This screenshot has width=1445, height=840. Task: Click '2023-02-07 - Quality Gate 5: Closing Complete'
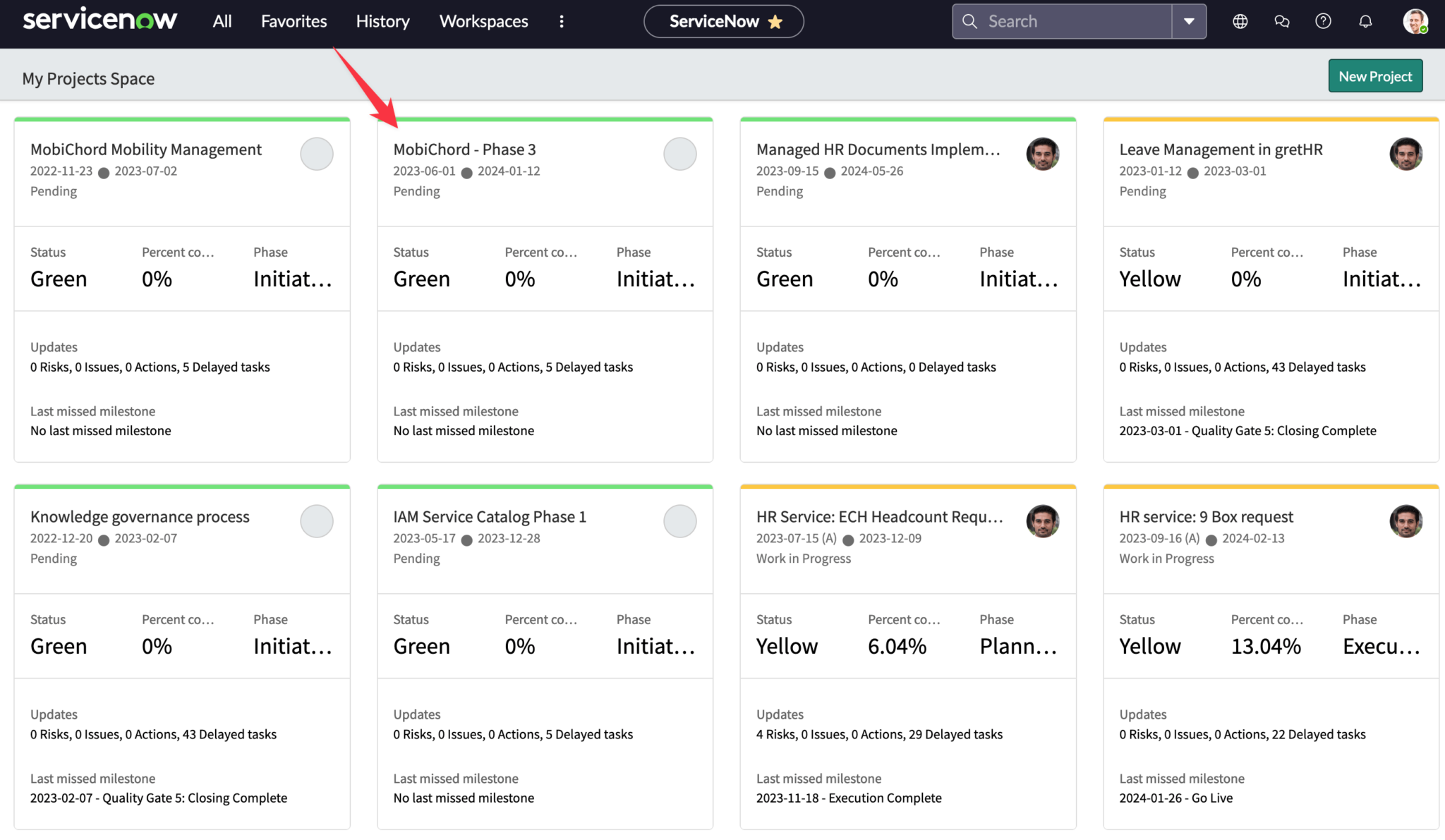tap(159, 798)
